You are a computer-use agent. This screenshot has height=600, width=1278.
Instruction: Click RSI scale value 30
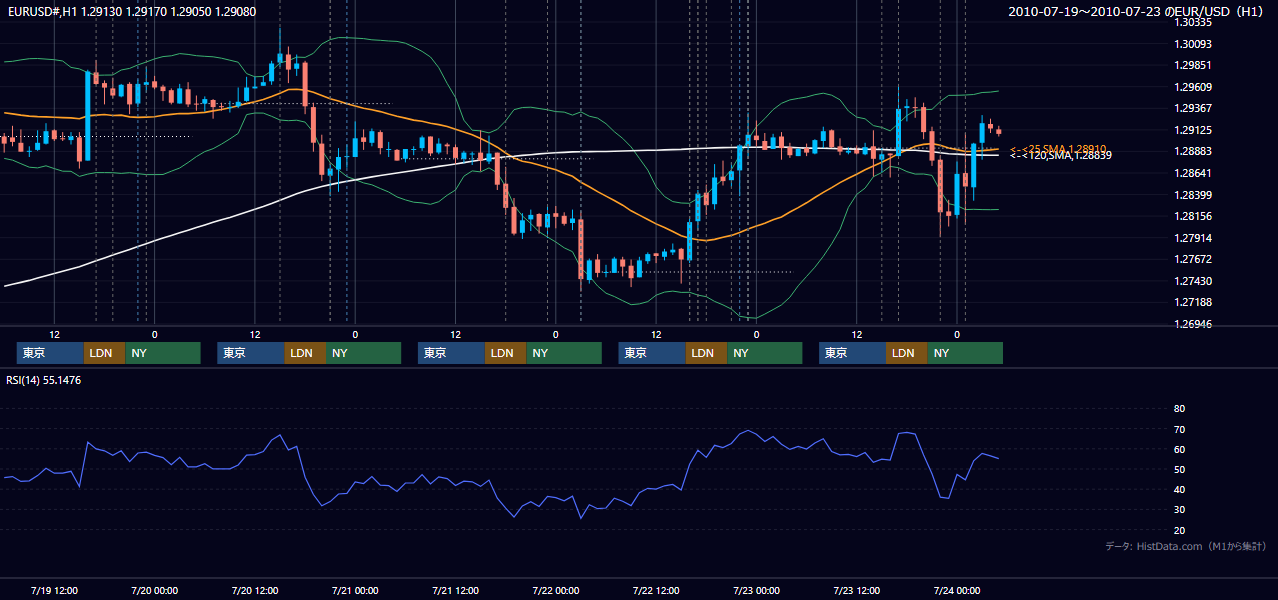click(x=1179, y=510)
